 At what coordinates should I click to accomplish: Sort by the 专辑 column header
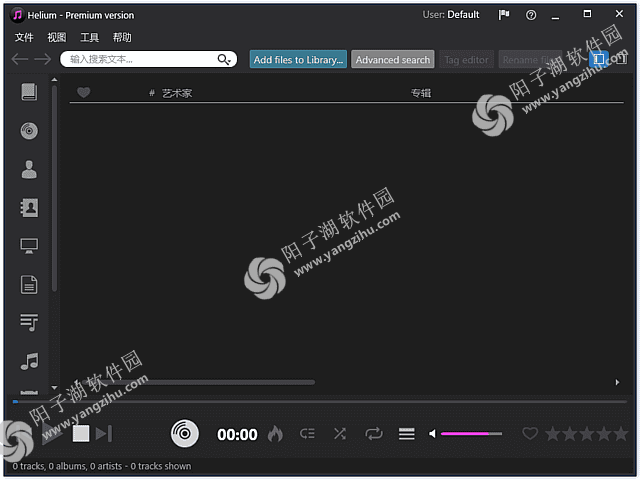tap(421, 93)
